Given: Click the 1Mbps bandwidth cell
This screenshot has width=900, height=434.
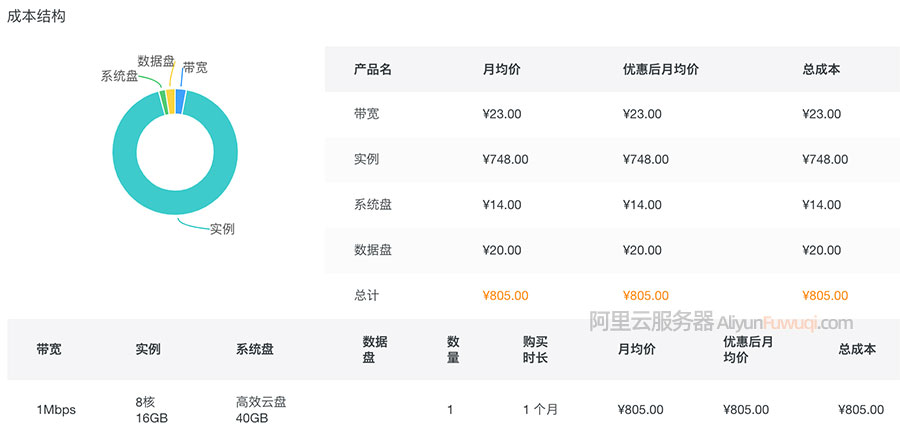Looking at the screenshot, I should click(56, 409).
